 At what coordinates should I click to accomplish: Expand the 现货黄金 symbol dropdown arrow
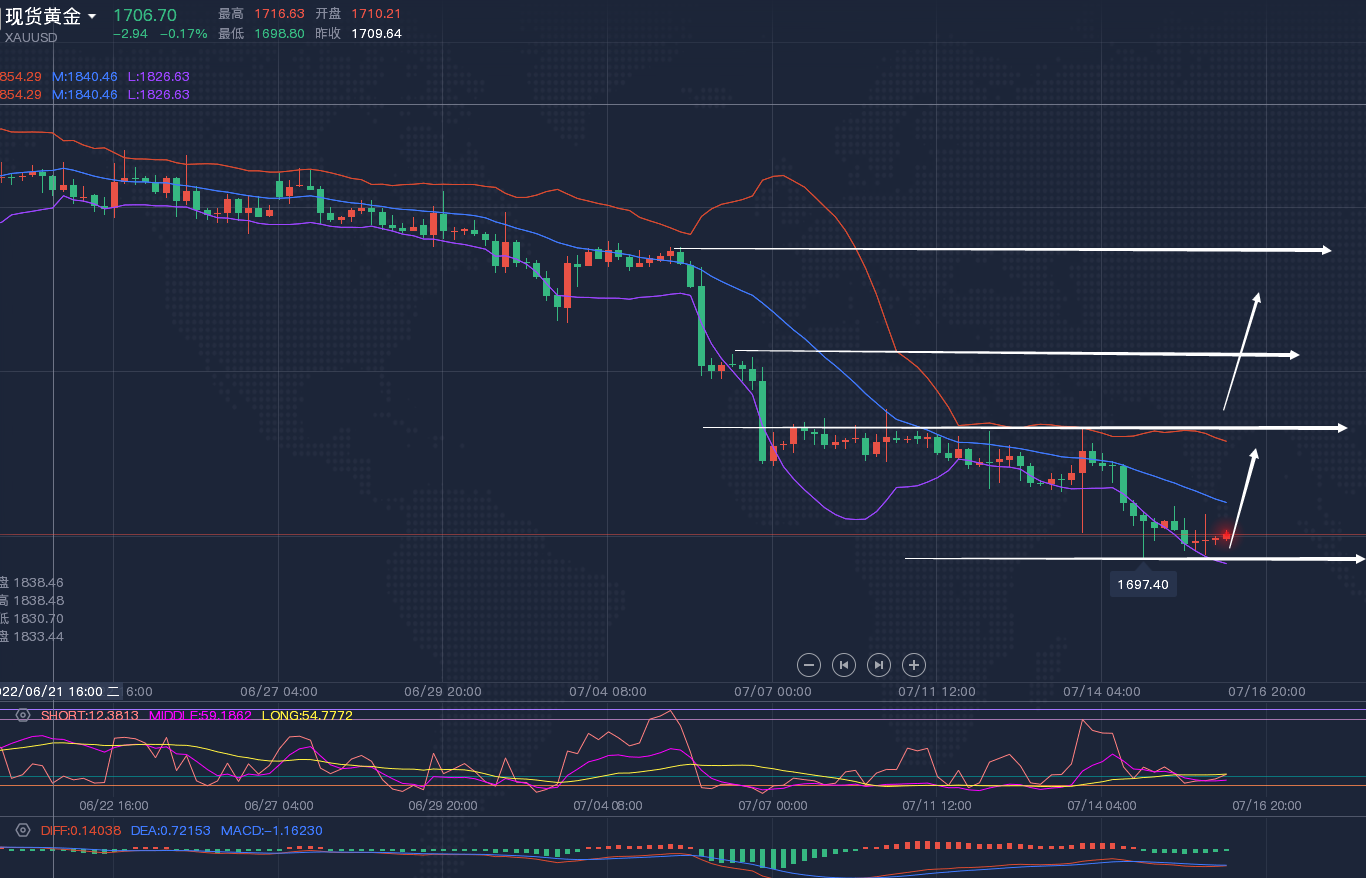pos(93,16)
